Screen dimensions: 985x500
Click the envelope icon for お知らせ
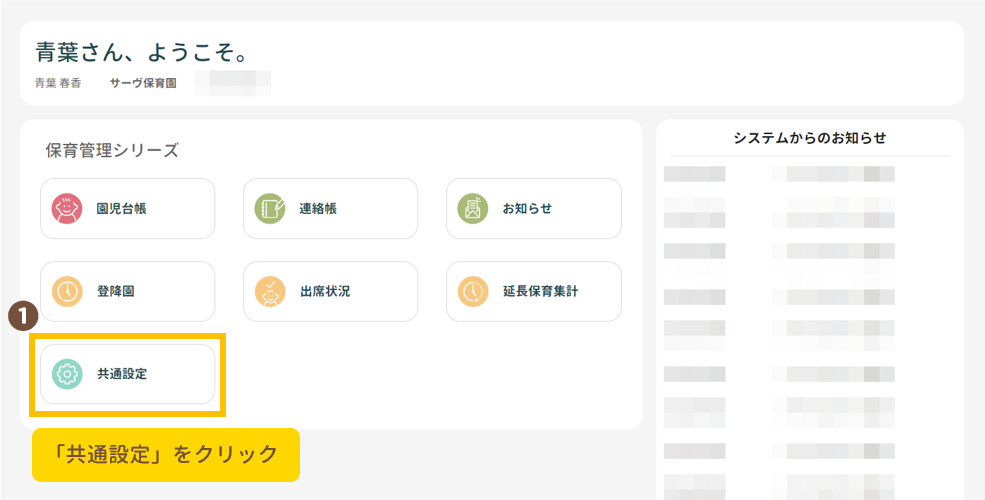472,209
